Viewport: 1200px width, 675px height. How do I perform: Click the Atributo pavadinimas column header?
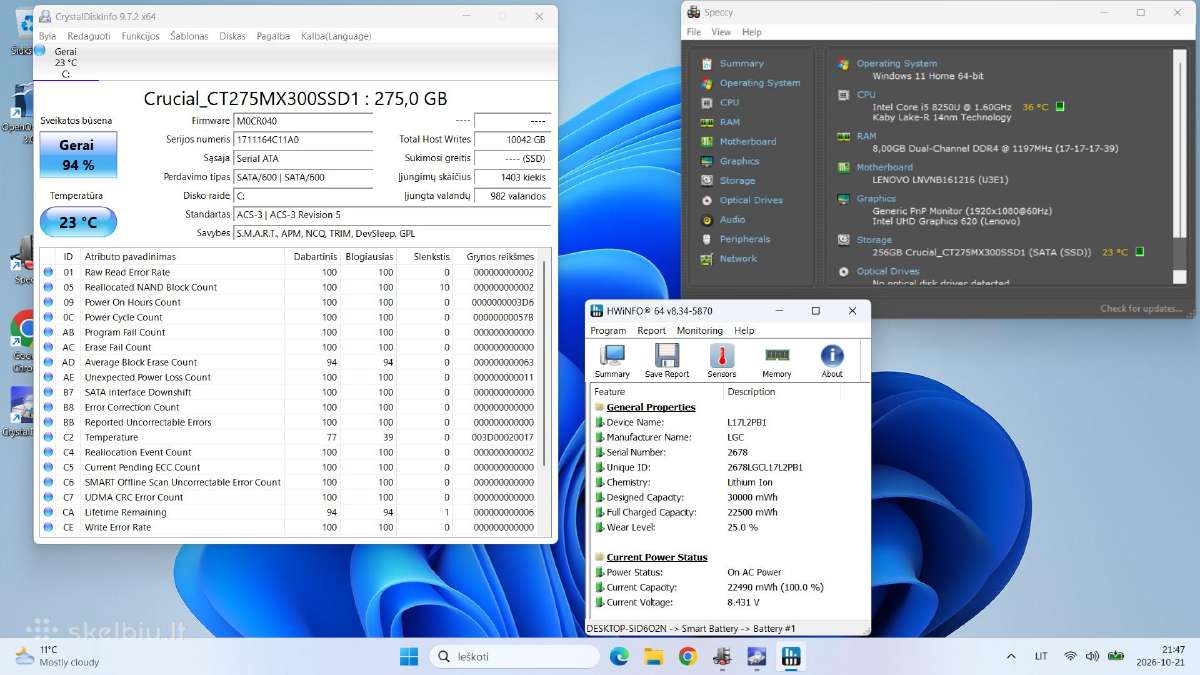[182, 257]
